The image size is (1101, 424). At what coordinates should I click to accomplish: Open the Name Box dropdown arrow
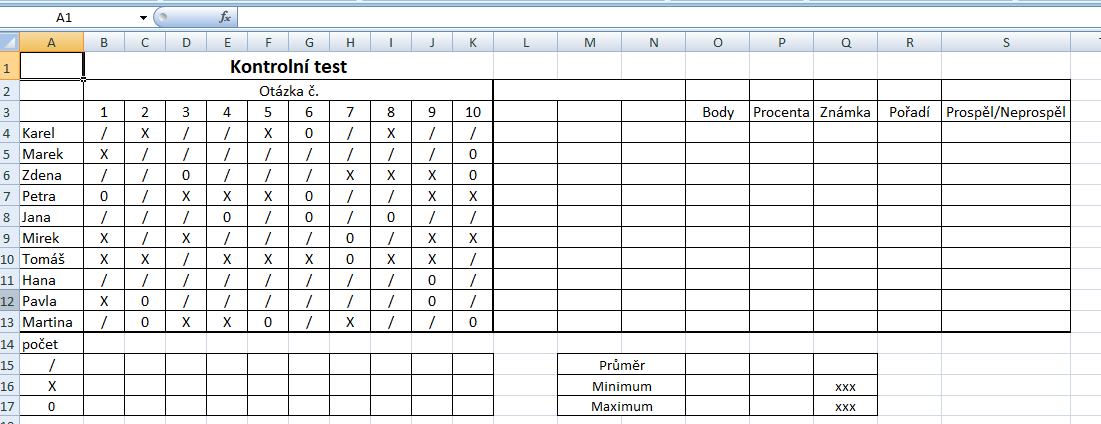[143, 17]
